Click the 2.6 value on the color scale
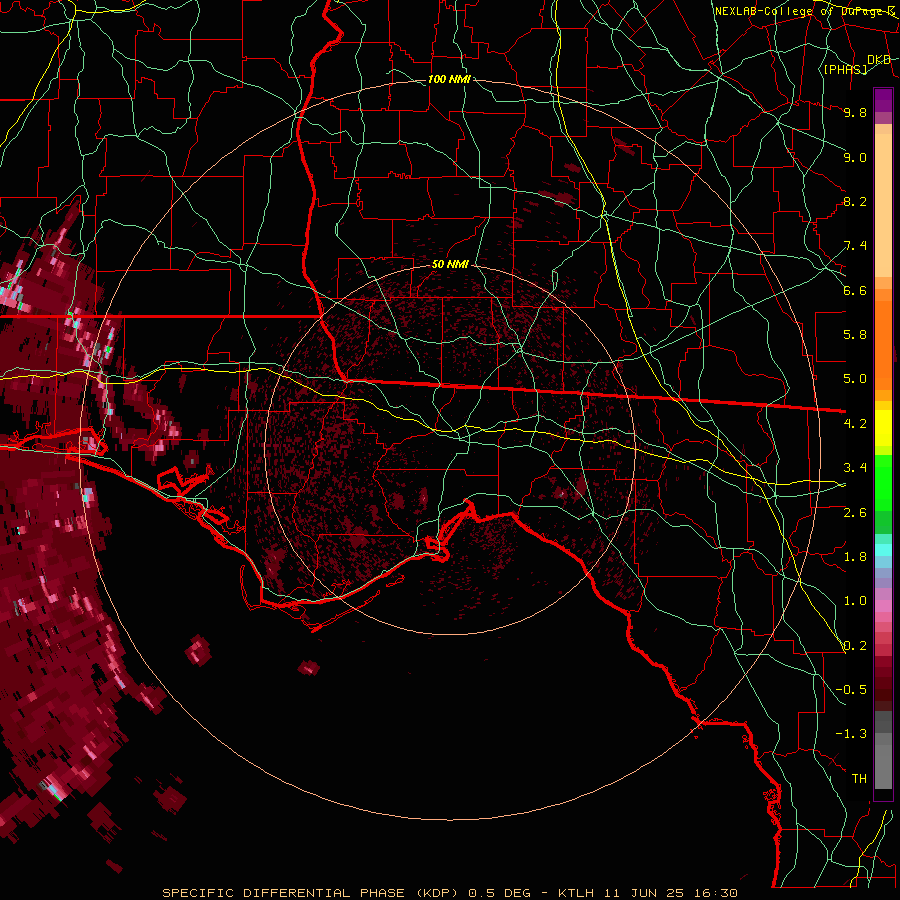This screenshot has width=900, height=900. click(x=855, y=513)
